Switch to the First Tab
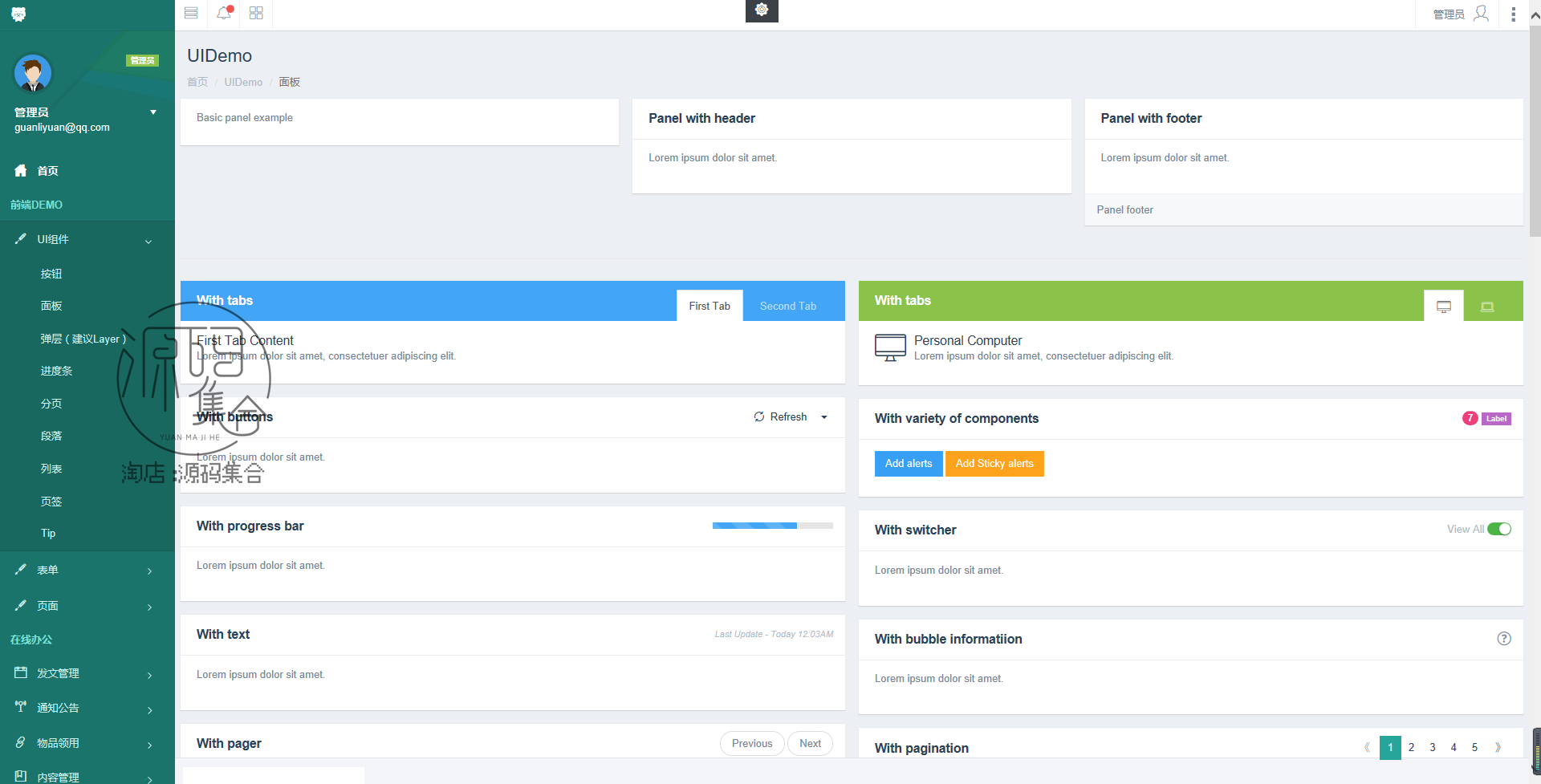Screen dimensions: 1541x784 [x=710, y=306]
